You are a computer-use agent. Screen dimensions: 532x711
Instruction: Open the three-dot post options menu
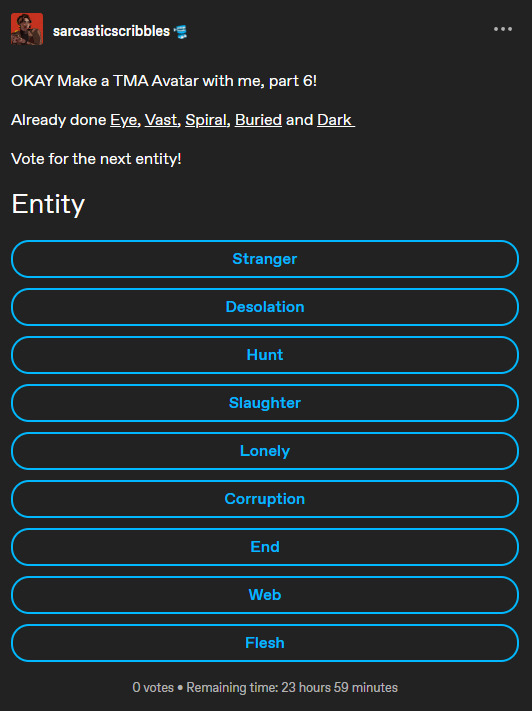click(503, 29)
